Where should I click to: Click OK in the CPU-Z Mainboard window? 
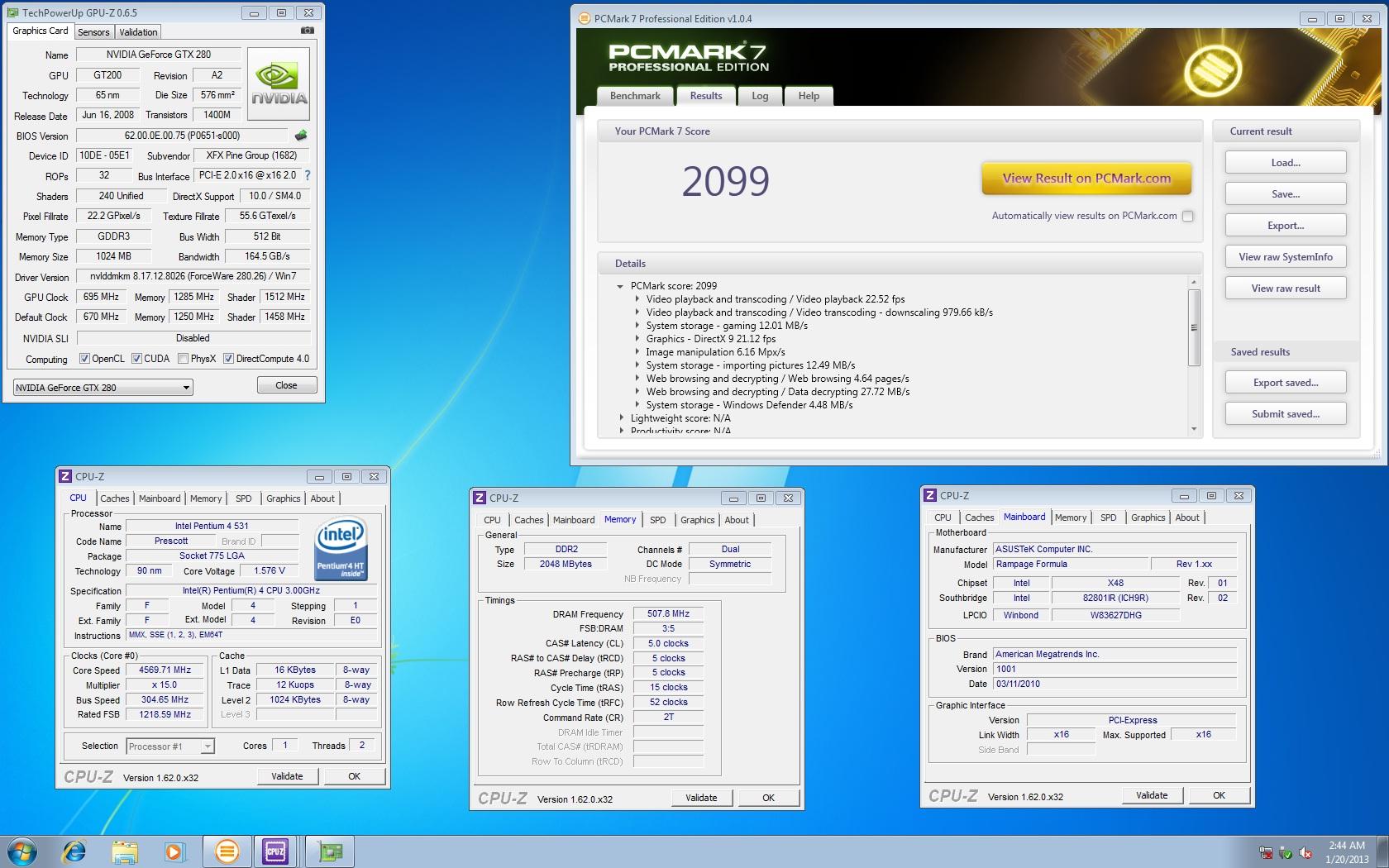(x=1219, y=795)
